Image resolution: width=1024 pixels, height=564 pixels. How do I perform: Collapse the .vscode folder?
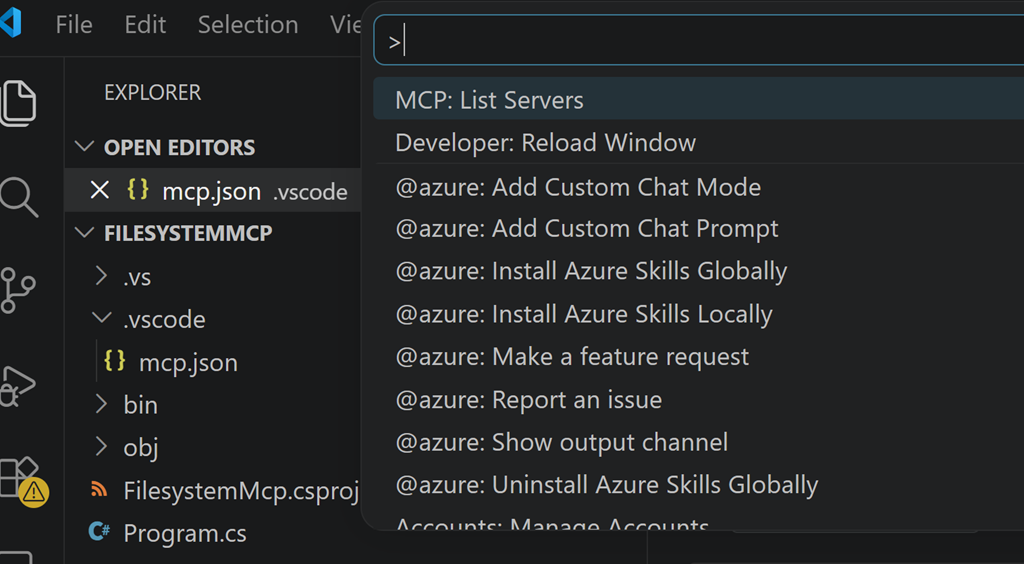pos(101,319)
